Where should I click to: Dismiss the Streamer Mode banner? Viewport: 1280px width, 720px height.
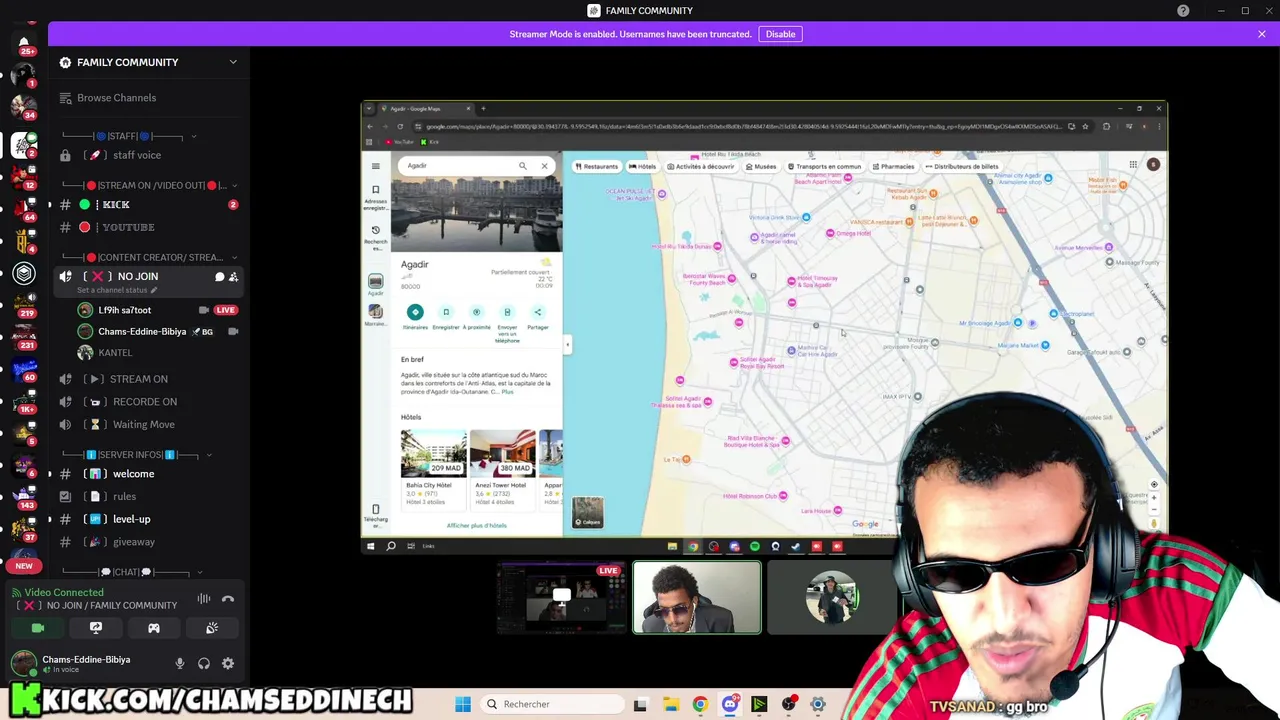coord(1262,34)
